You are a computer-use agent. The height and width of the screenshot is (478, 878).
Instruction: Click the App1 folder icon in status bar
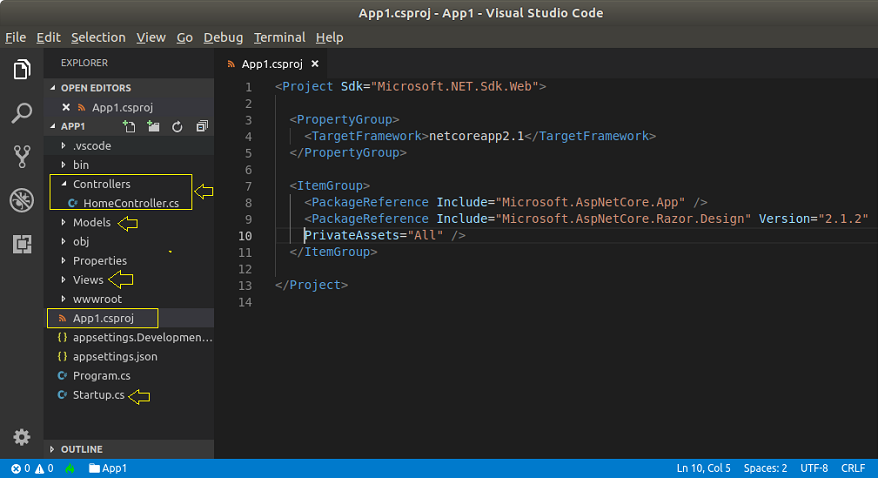[94, 468]
